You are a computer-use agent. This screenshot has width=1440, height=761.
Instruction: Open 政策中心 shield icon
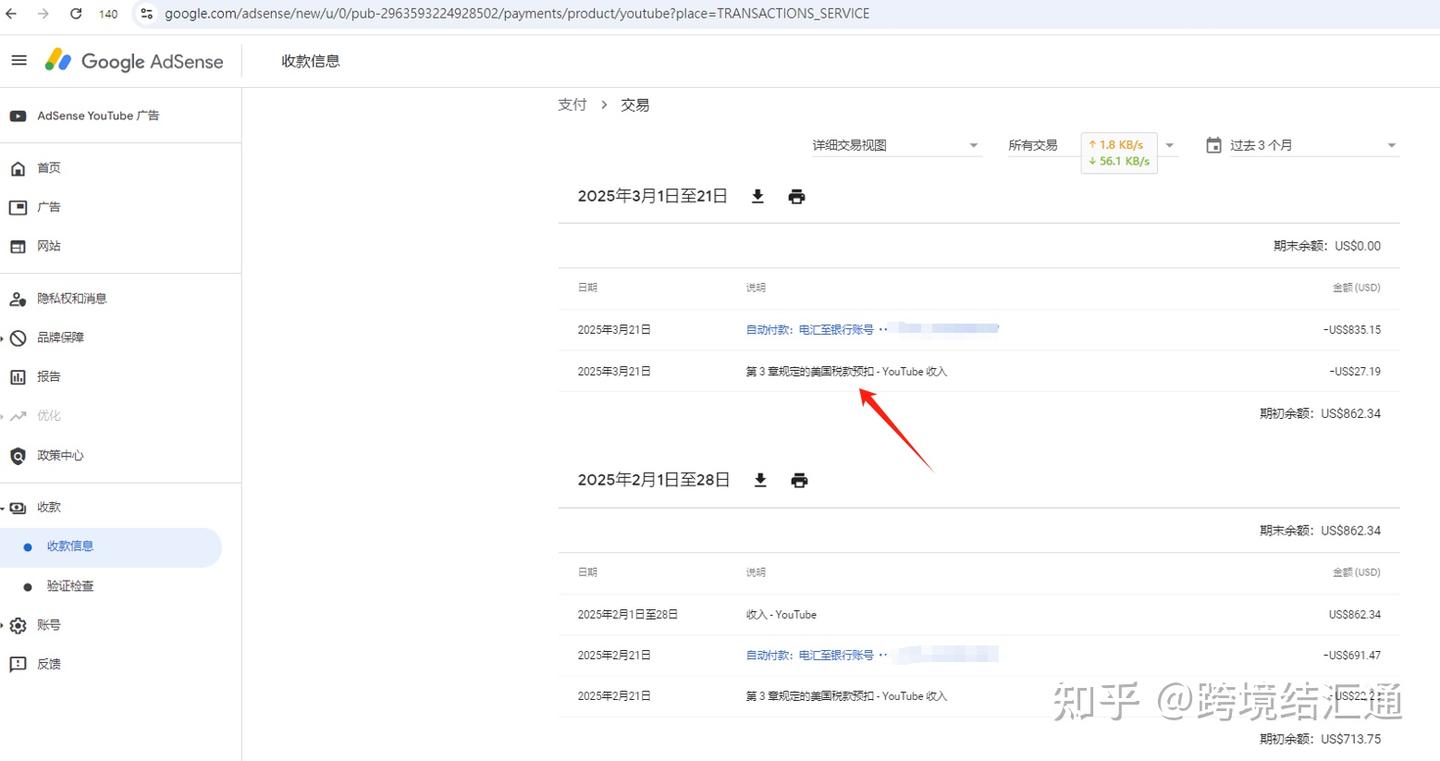pyautogui.click(x=18, y=456)
